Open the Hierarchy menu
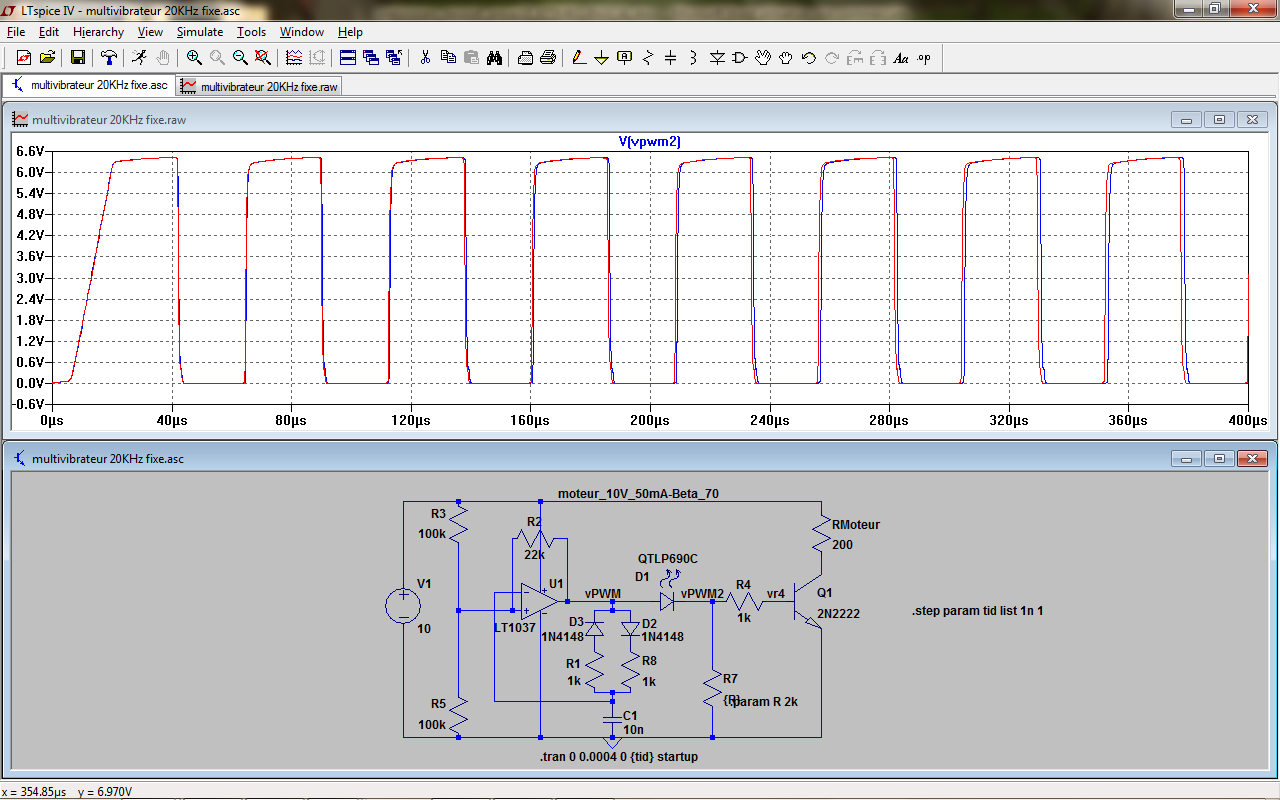1280x800 pixels. [98, 32]
